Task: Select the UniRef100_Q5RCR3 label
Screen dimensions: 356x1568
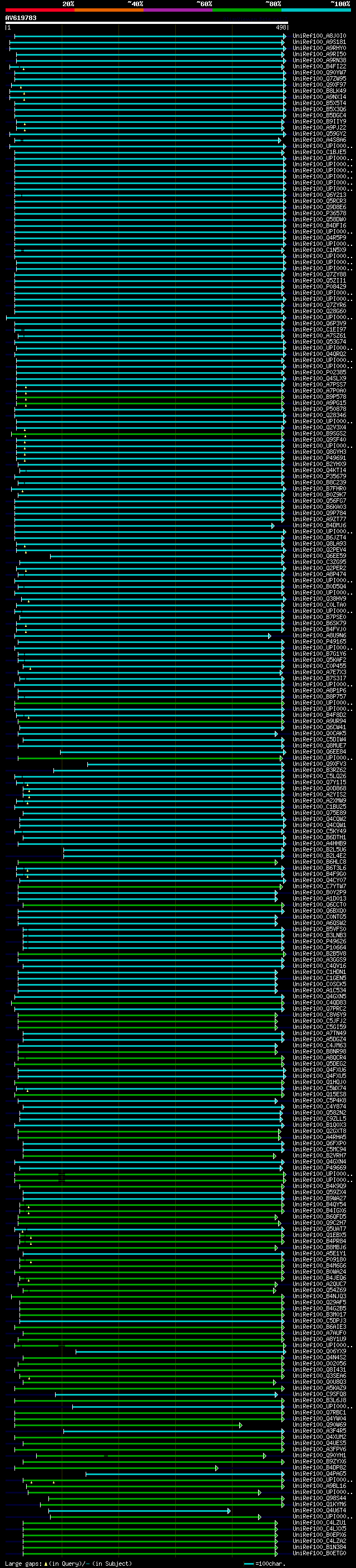Action: point(319,201)
